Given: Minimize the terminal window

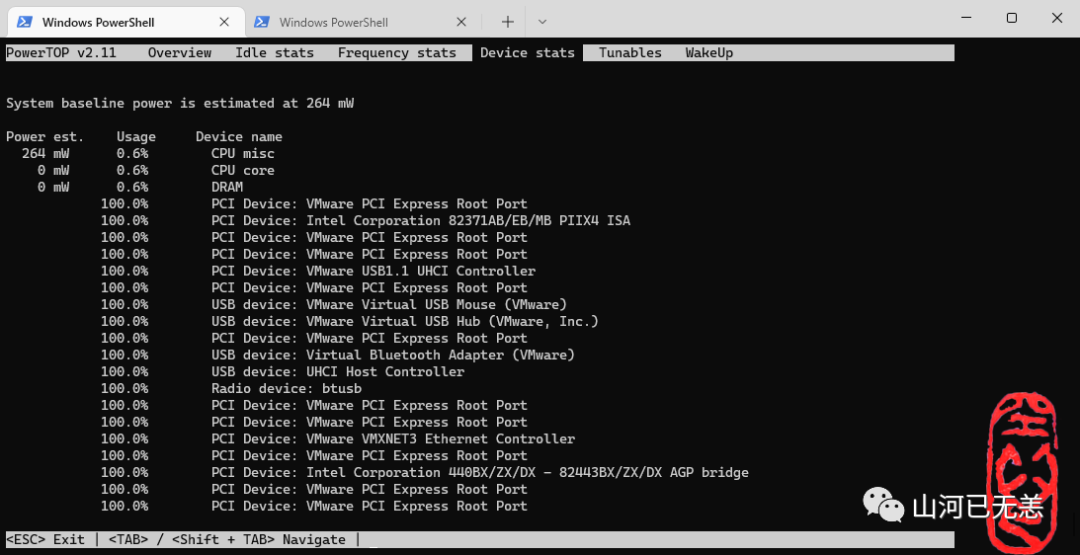Looking at the screenshot, I should (965, 19).
